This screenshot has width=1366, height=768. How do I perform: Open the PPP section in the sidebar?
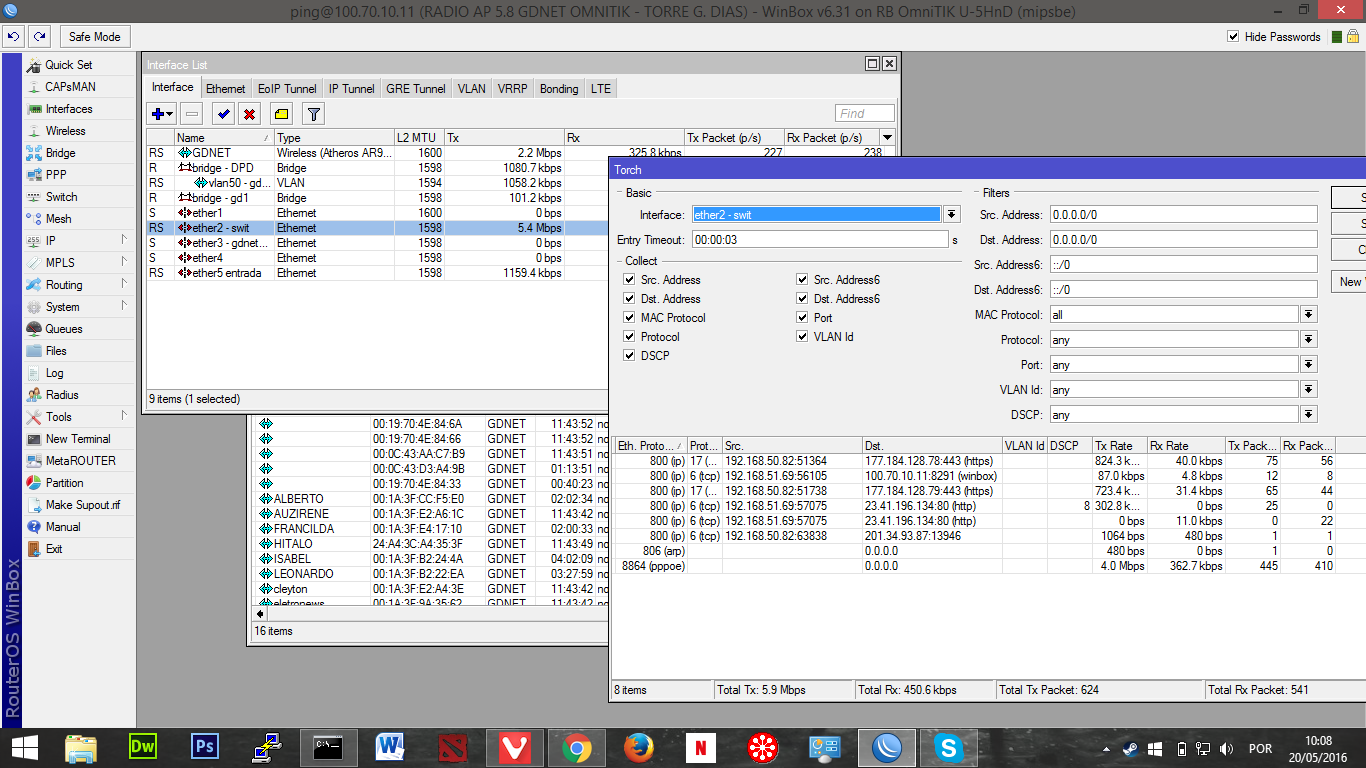click(56, 175)
